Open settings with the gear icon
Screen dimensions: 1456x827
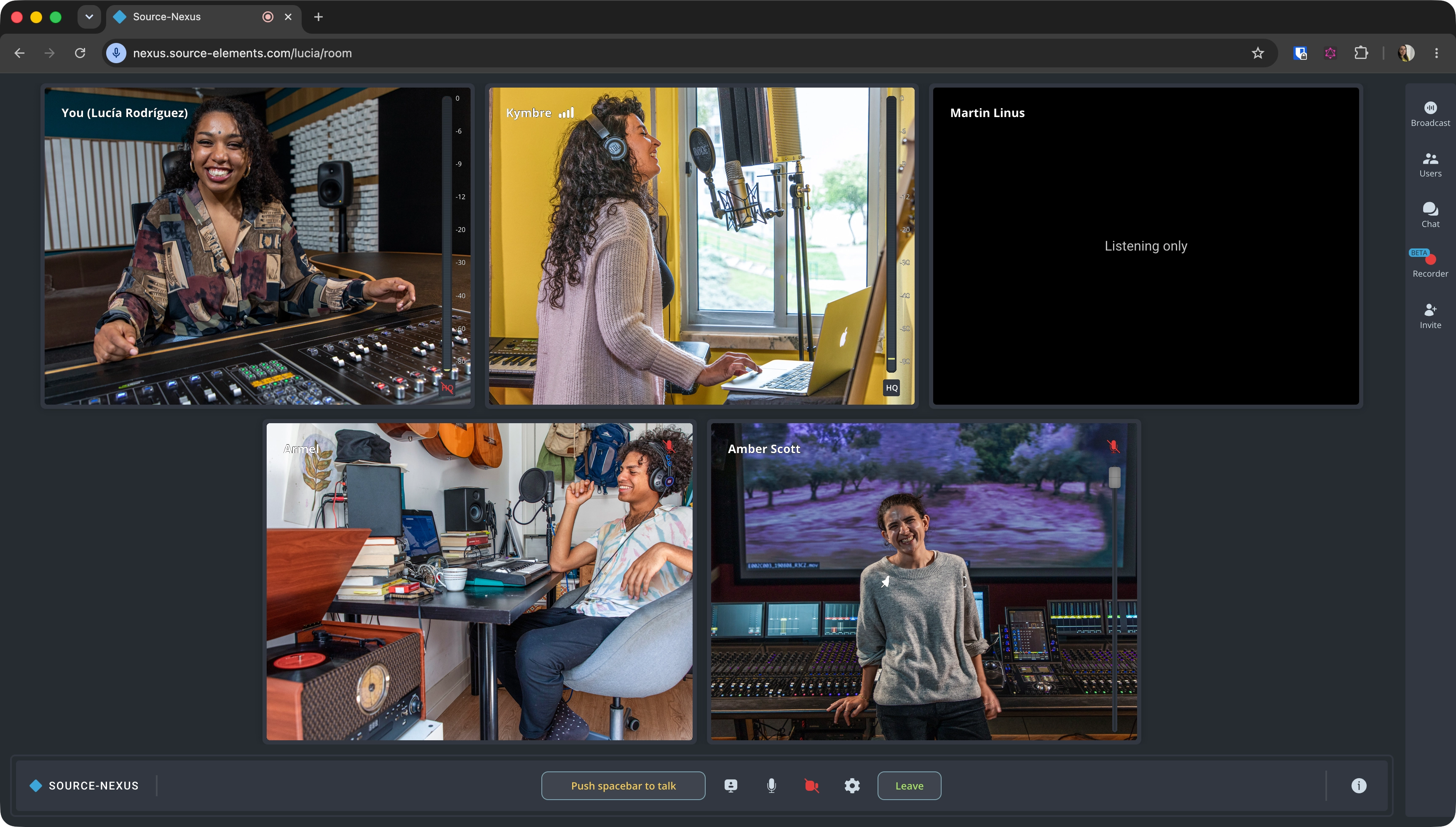pos(852,786)
